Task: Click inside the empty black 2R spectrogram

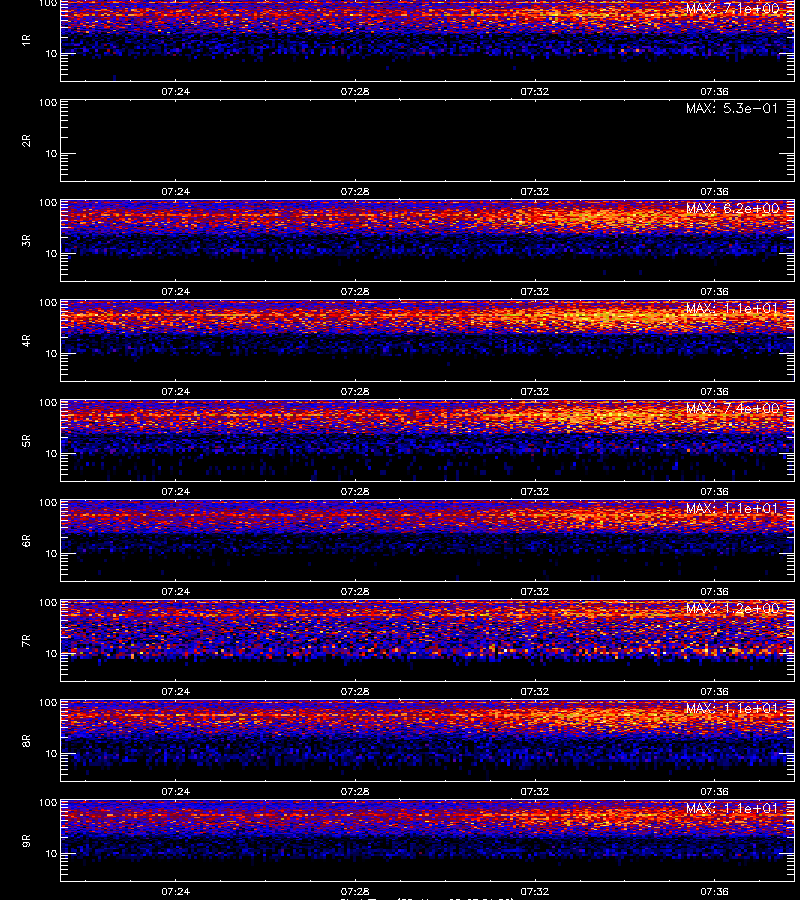Action: point(428,141)
